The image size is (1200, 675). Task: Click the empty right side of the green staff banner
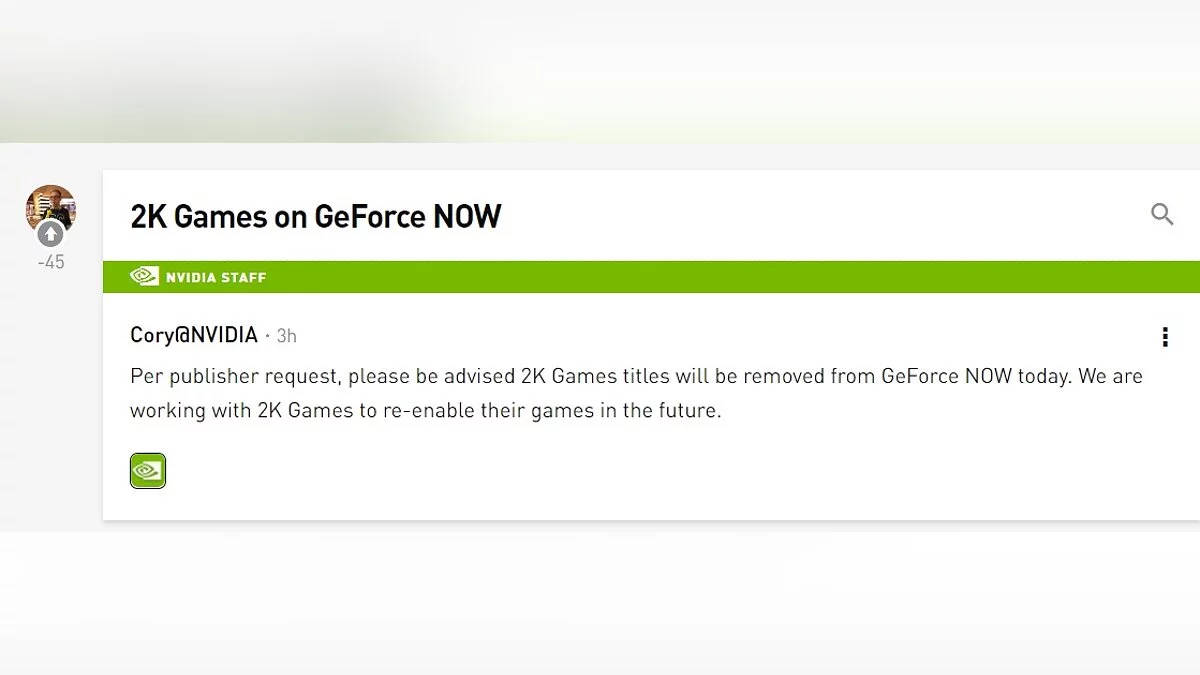click(800, 277)
